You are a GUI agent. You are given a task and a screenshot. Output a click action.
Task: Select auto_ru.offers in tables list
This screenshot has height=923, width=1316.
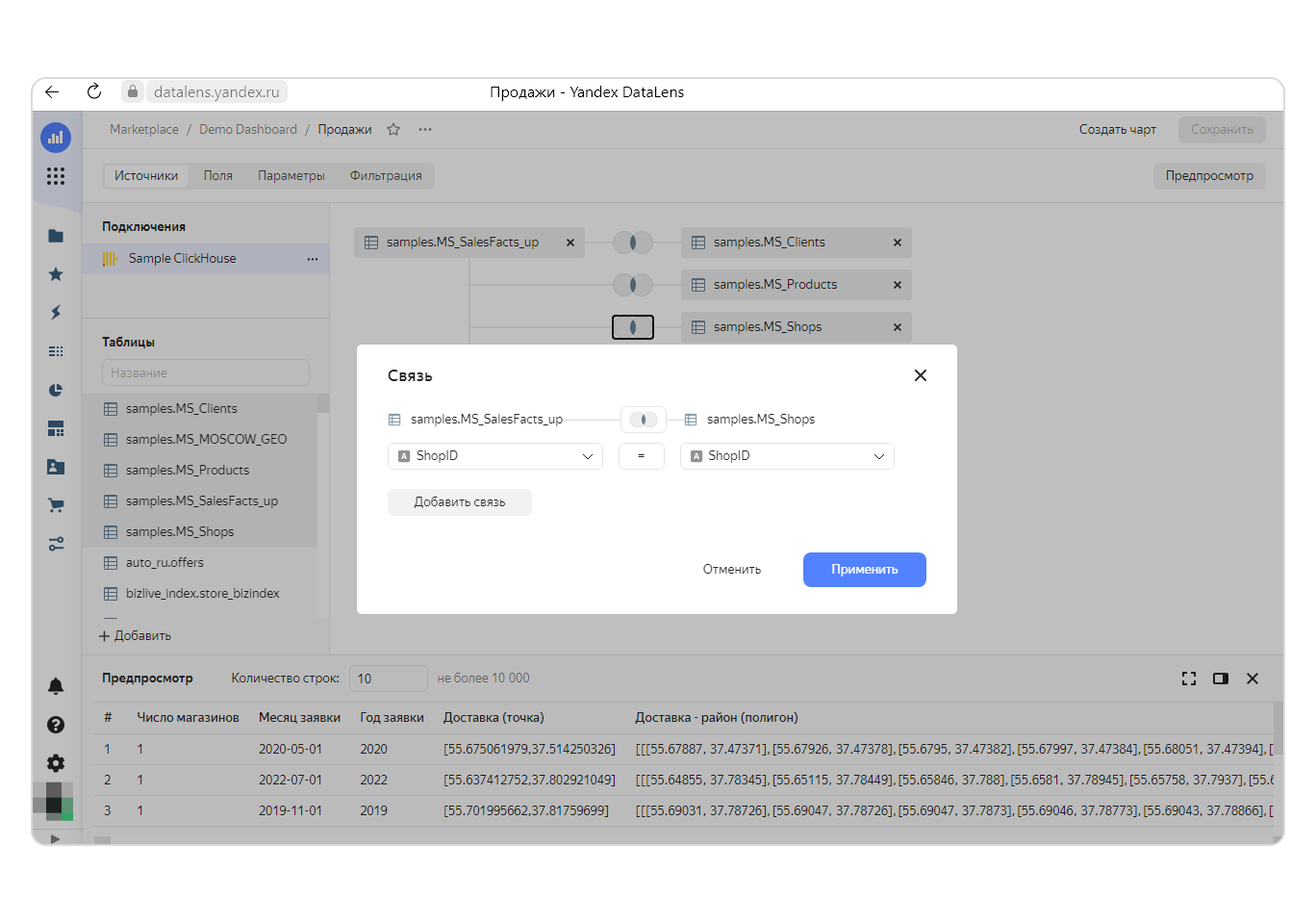coord(200,563)
